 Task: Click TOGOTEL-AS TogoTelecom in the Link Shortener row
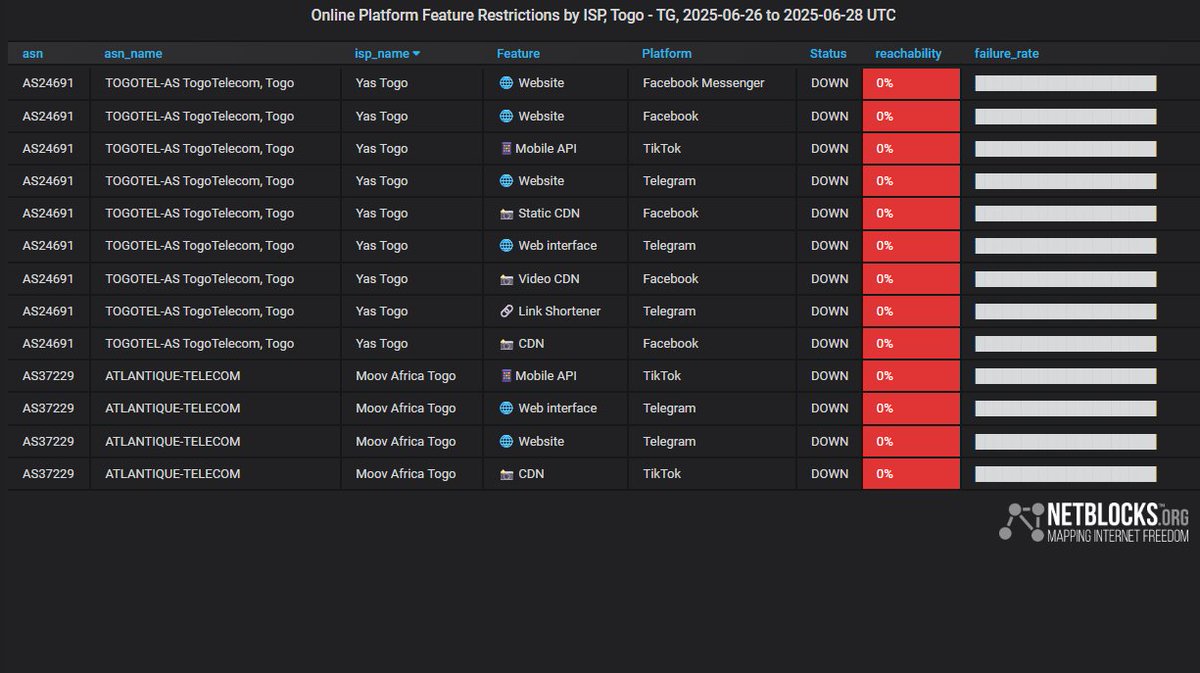(199, 311)
